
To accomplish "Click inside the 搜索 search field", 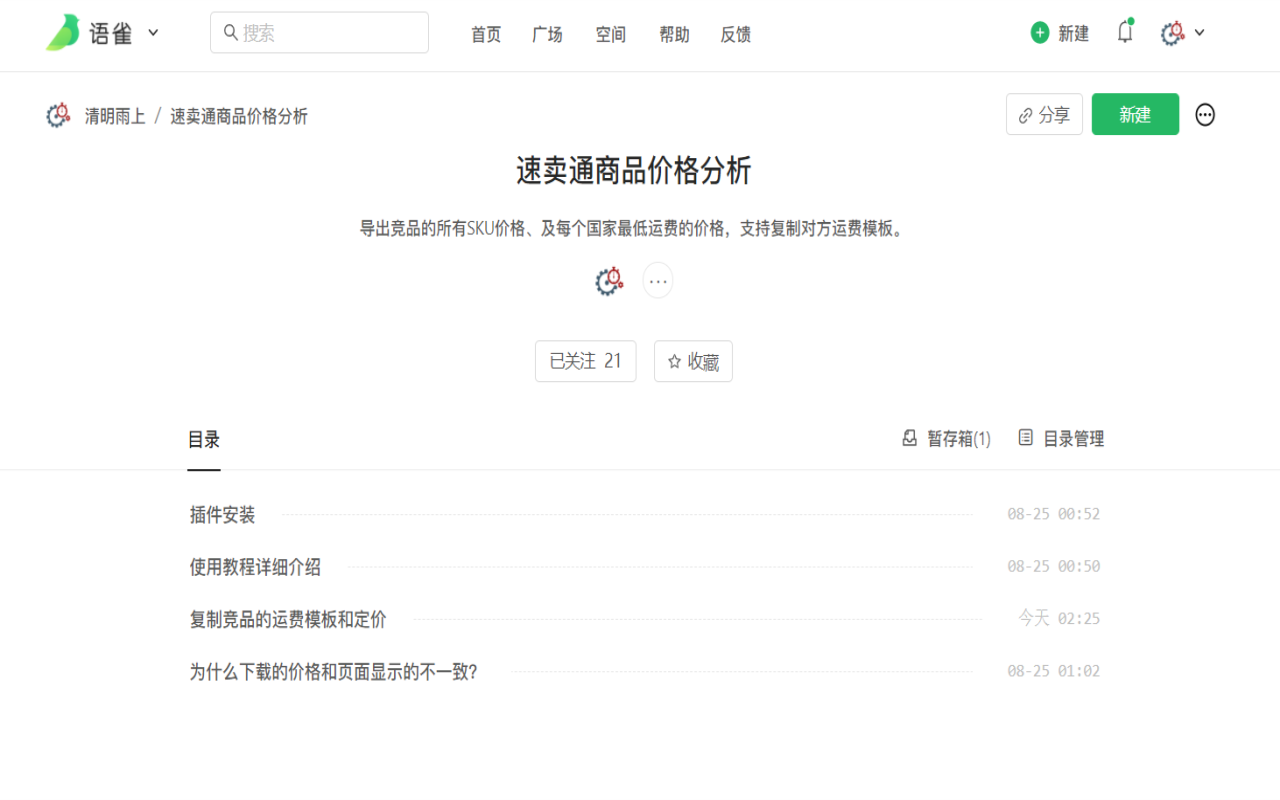I will pos(319,31).
